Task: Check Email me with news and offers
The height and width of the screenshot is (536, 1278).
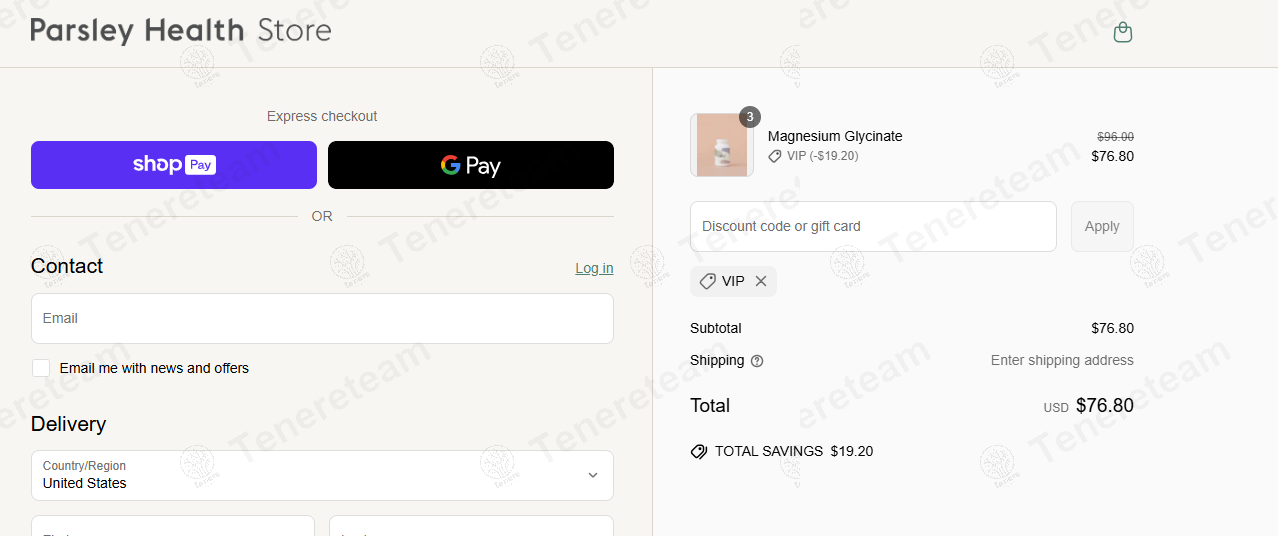Action: (41, 368)
